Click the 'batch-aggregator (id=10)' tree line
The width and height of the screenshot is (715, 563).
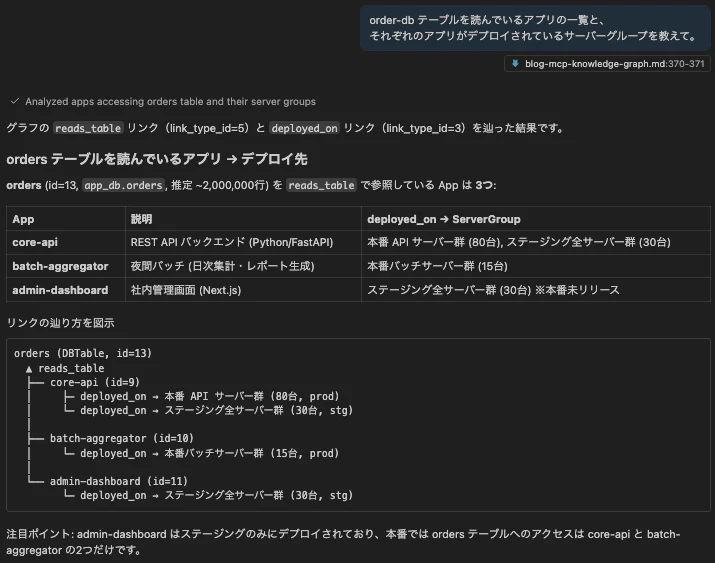[x=122, y=438]
